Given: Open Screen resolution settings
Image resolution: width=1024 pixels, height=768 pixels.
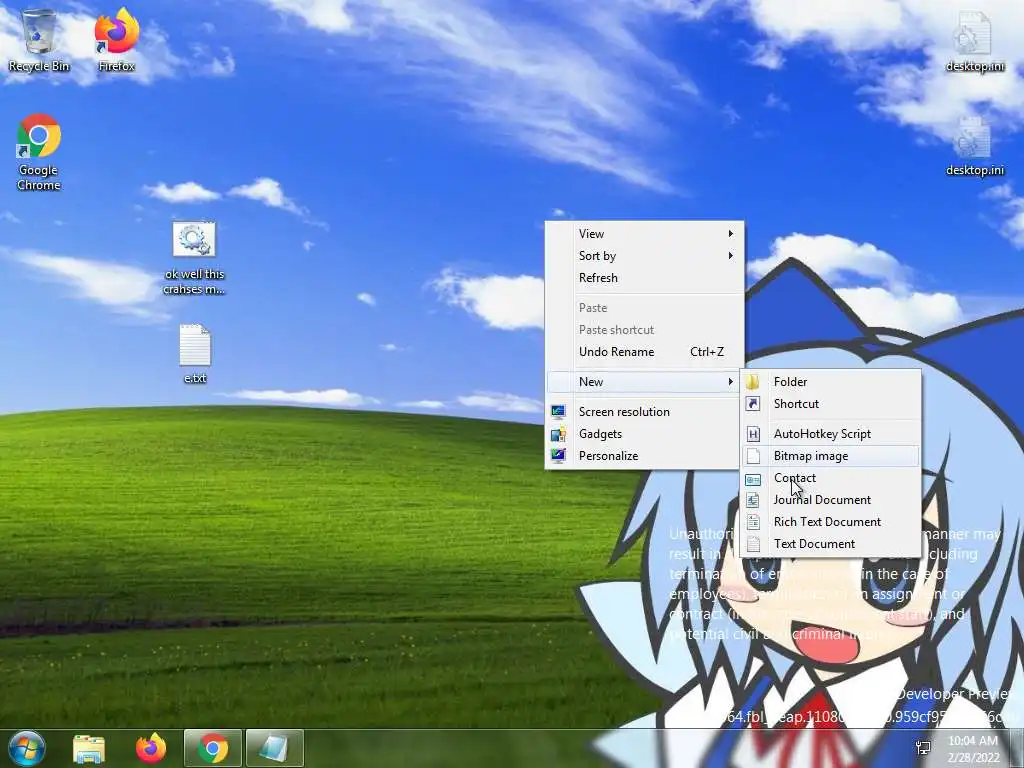Looking at the screenshot, I should tap(644, 411).
